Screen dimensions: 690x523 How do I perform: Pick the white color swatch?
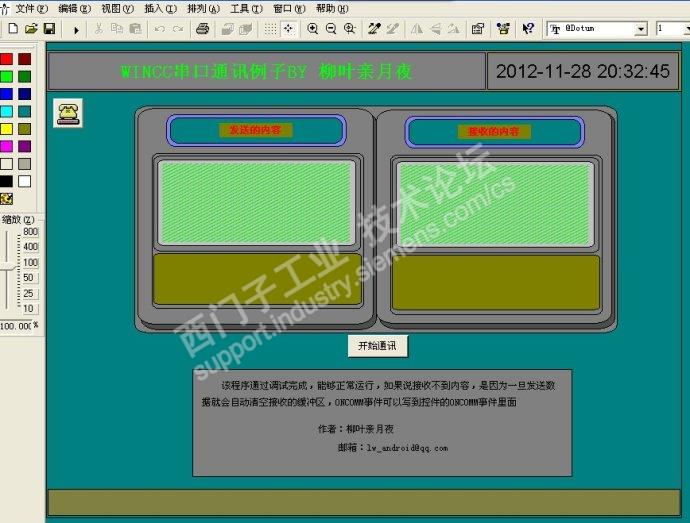(25, 181)
